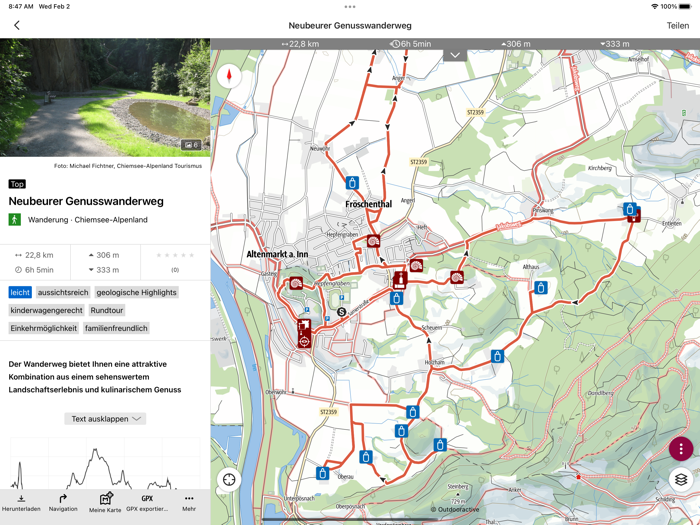The image size is (700, 525).
Task: Select the leicht difficulty tag
Action: click(x=20, y=292)
